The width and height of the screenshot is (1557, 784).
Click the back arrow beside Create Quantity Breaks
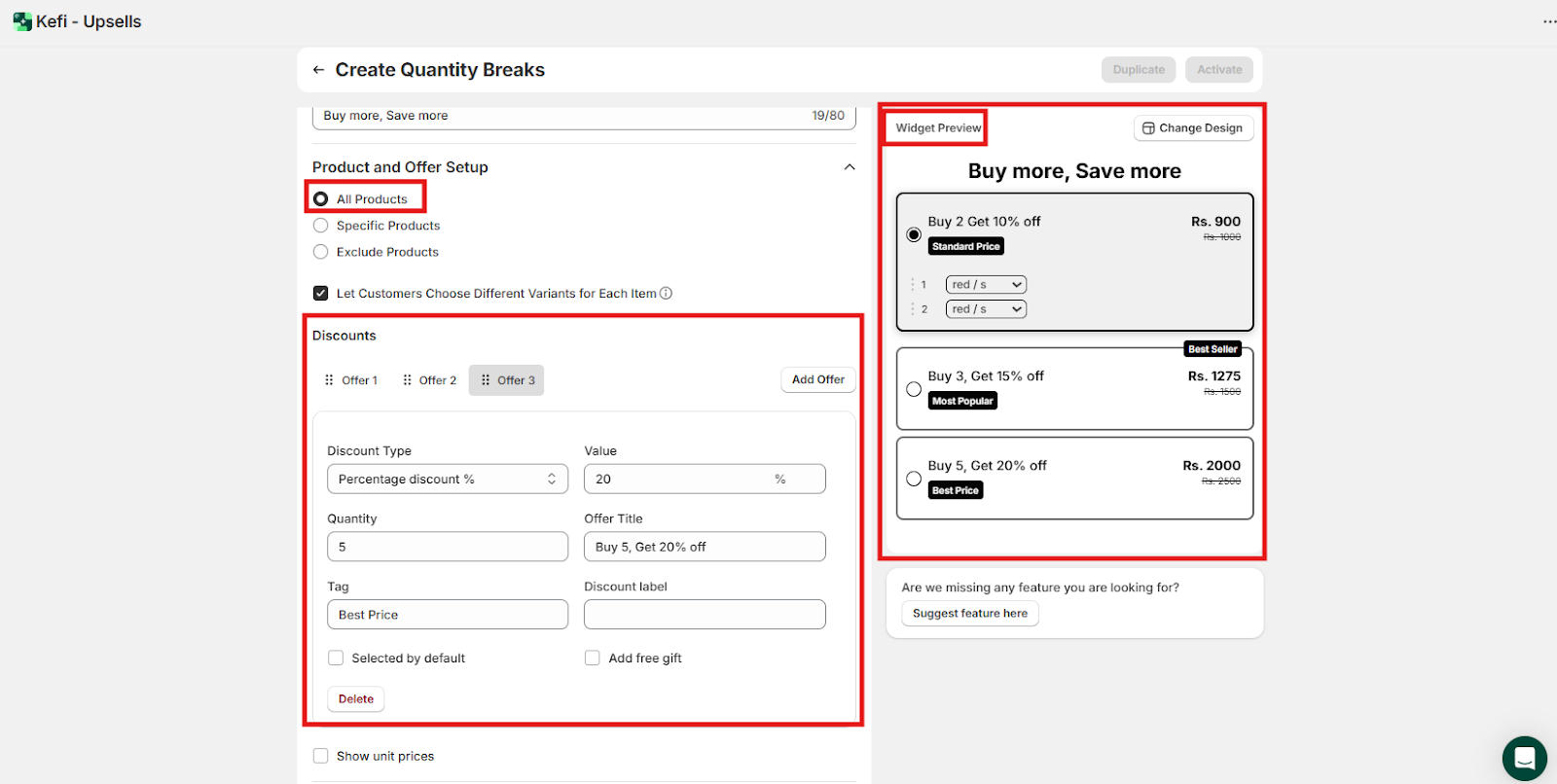pos(318,70)
